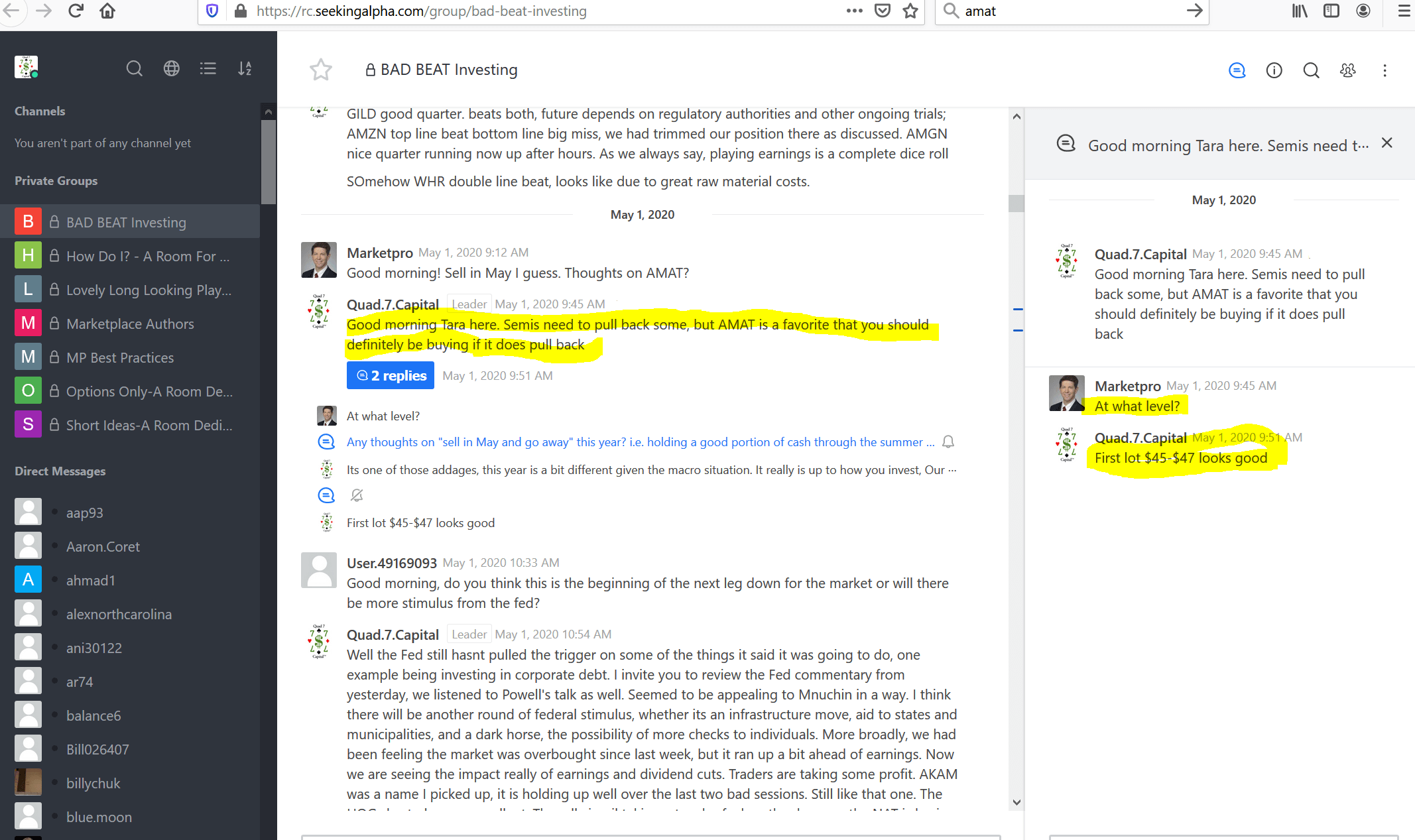Change the sidebar view mode list icon
This screenshot has height=840, width=1415.
[208, 68]
